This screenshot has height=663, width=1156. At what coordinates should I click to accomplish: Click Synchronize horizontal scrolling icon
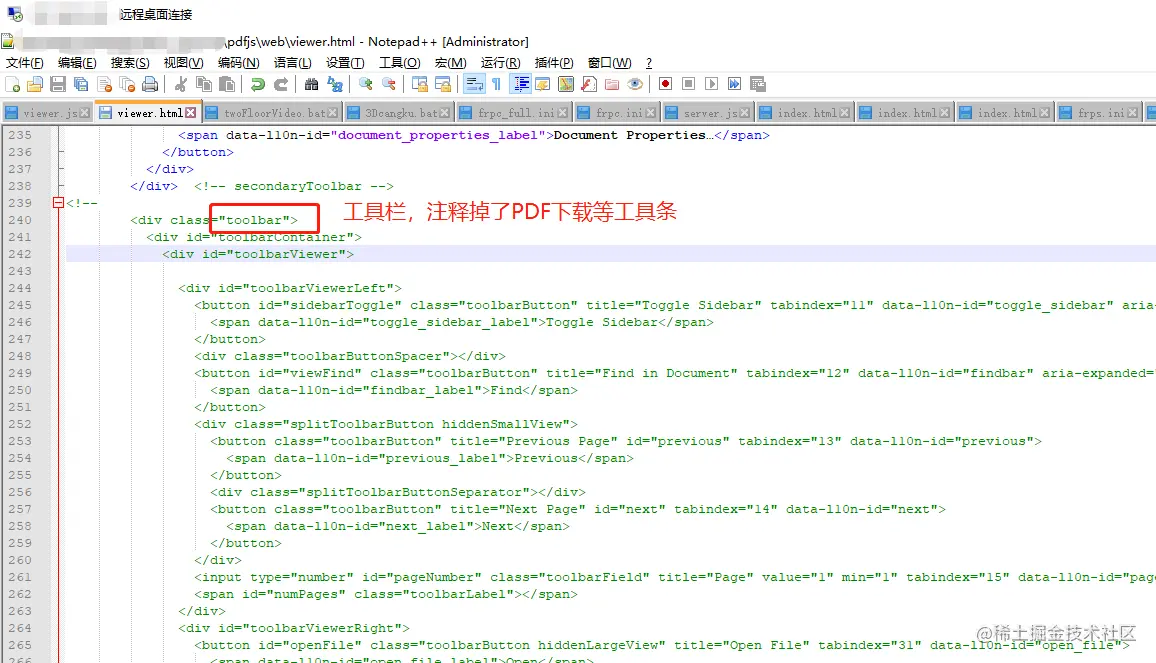(442, 84)
